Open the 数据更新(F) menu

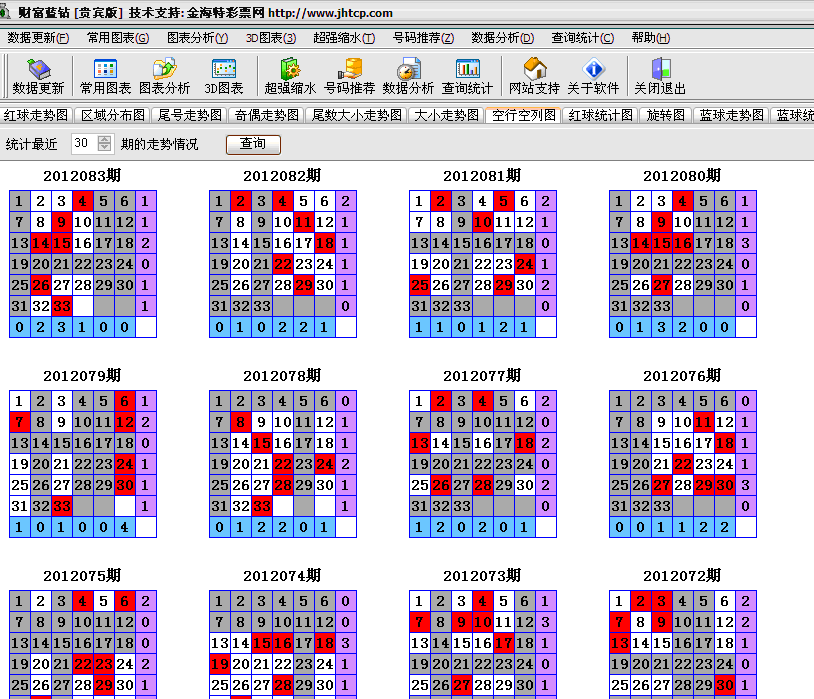(x=38, y=38)
